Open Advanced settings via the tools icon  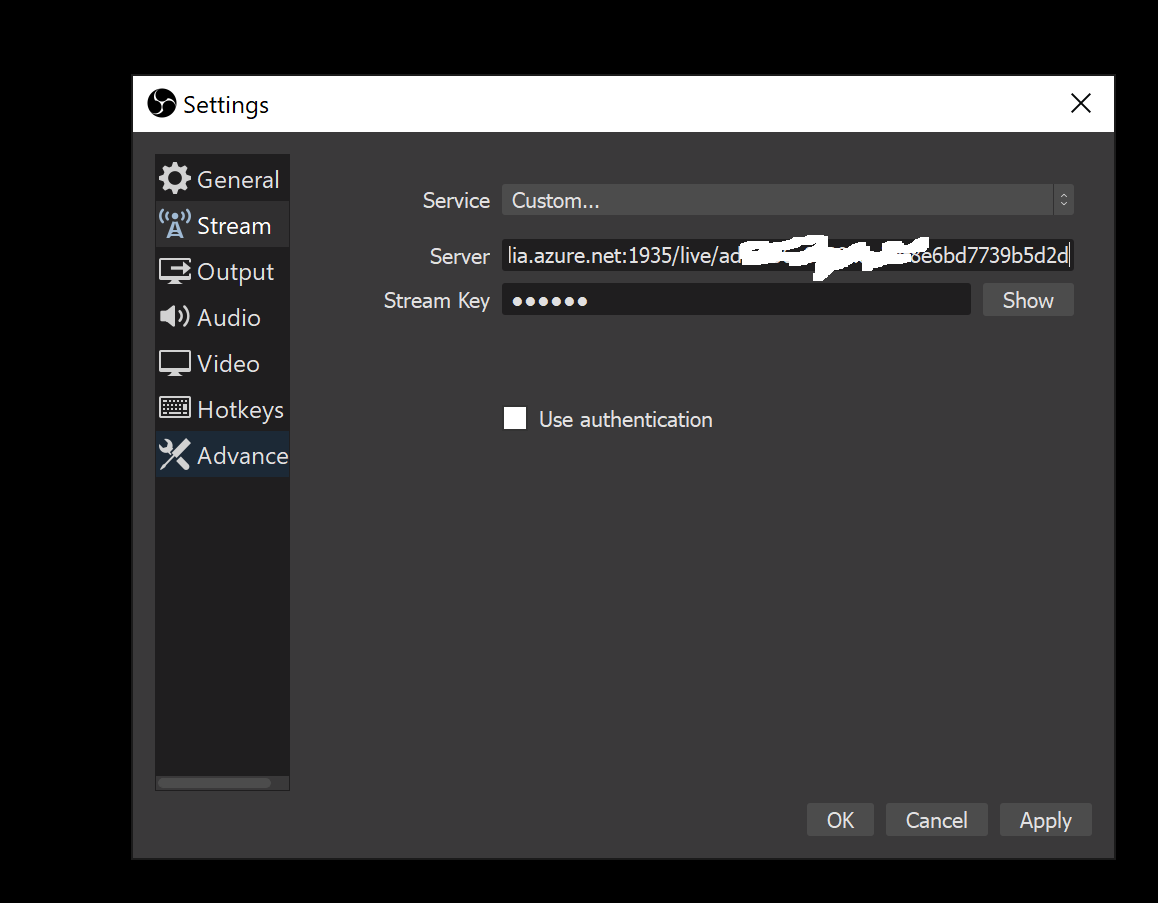[x=175, y=455]
